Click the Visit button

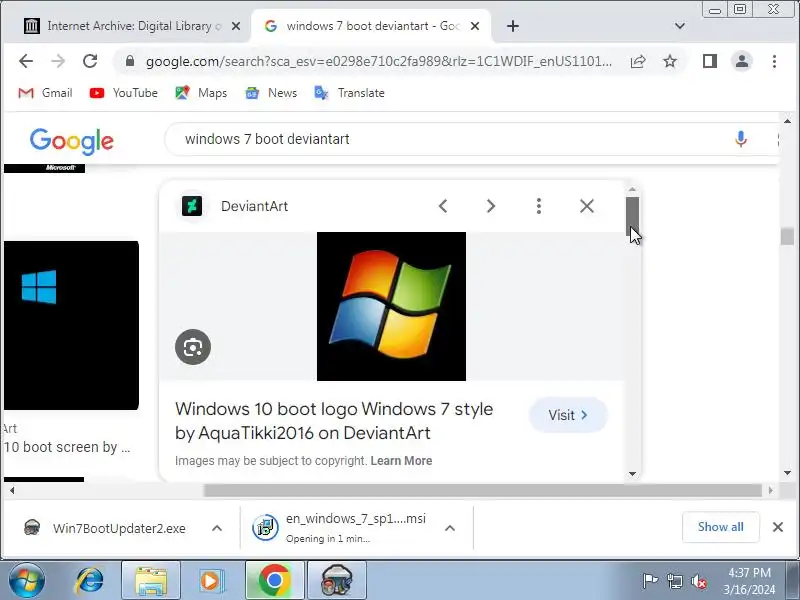pyautogui.click(x=568, y=415)
